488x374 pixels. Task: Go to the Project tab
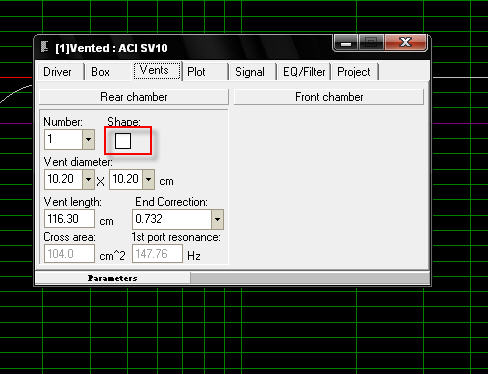coord(355,72)
